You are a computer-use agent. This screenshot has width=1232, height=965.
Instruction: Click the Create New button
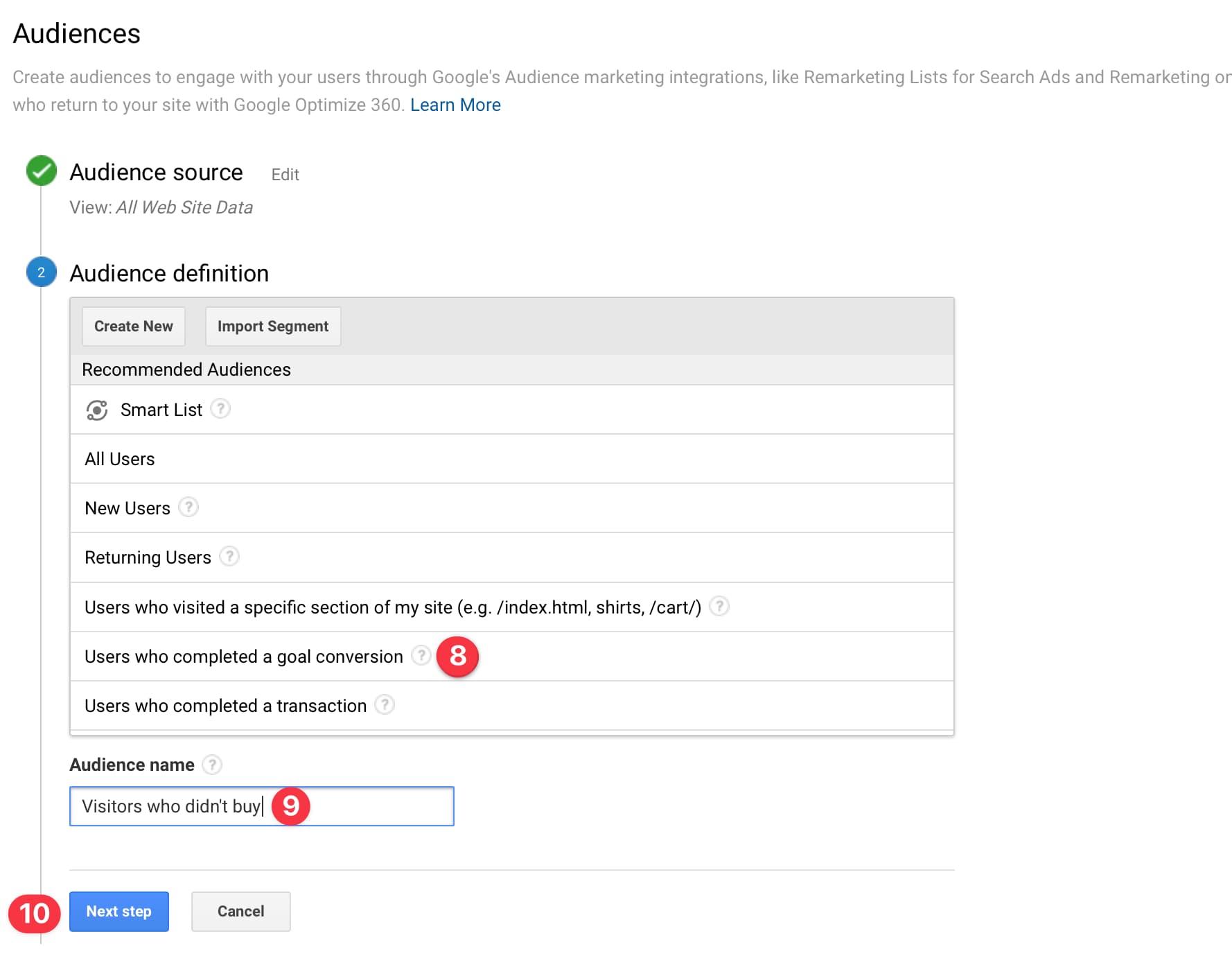134,327
